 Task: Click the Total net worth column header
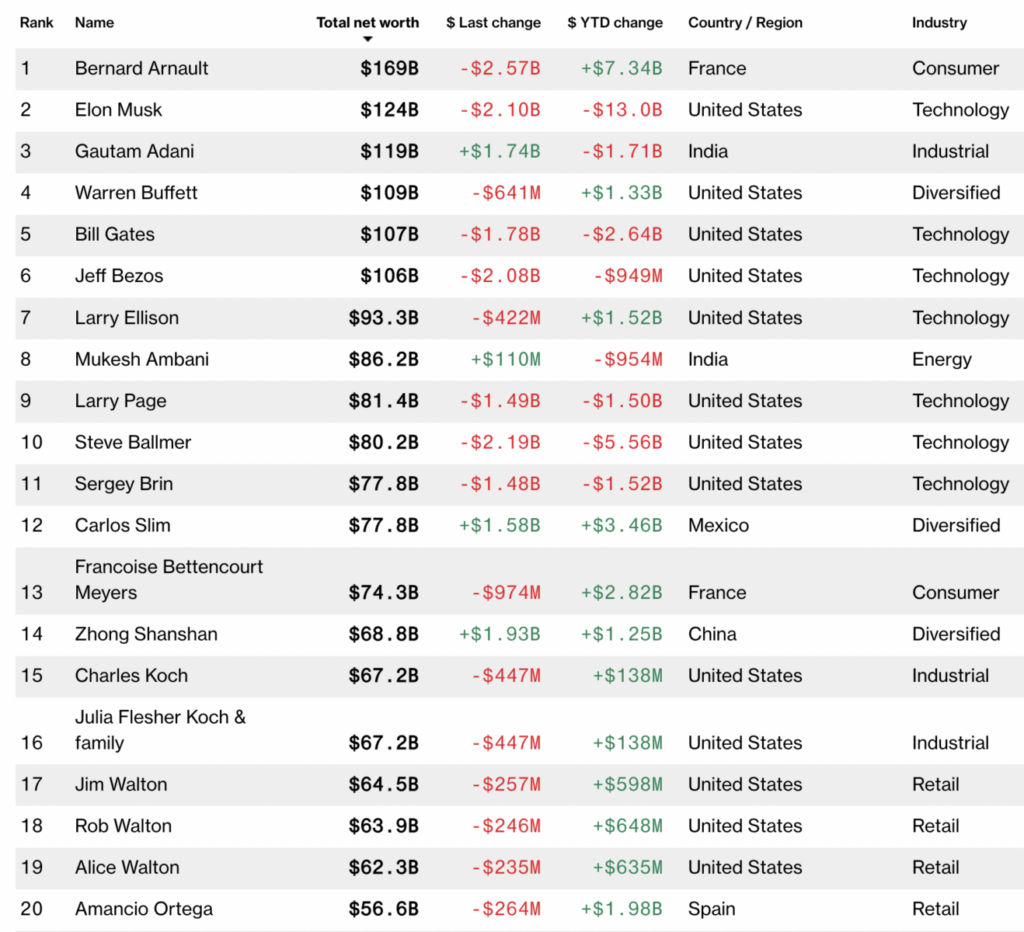(367, 22)
